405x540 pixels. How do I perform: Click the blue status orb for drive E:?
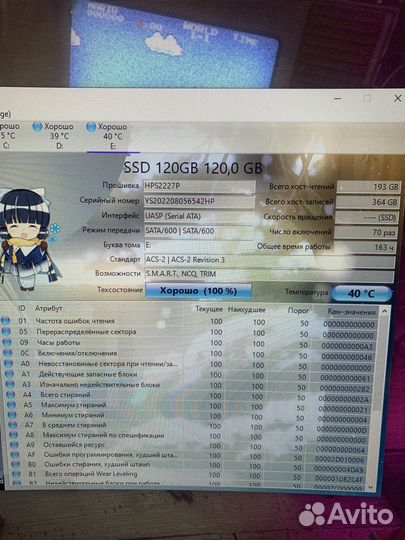pos(91,127)
